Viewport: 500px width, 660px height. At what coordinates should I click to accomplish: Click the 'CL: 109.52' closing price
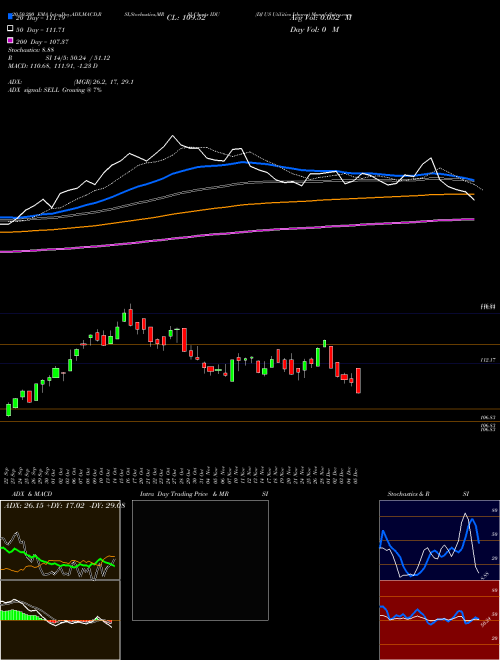[186, 18]
